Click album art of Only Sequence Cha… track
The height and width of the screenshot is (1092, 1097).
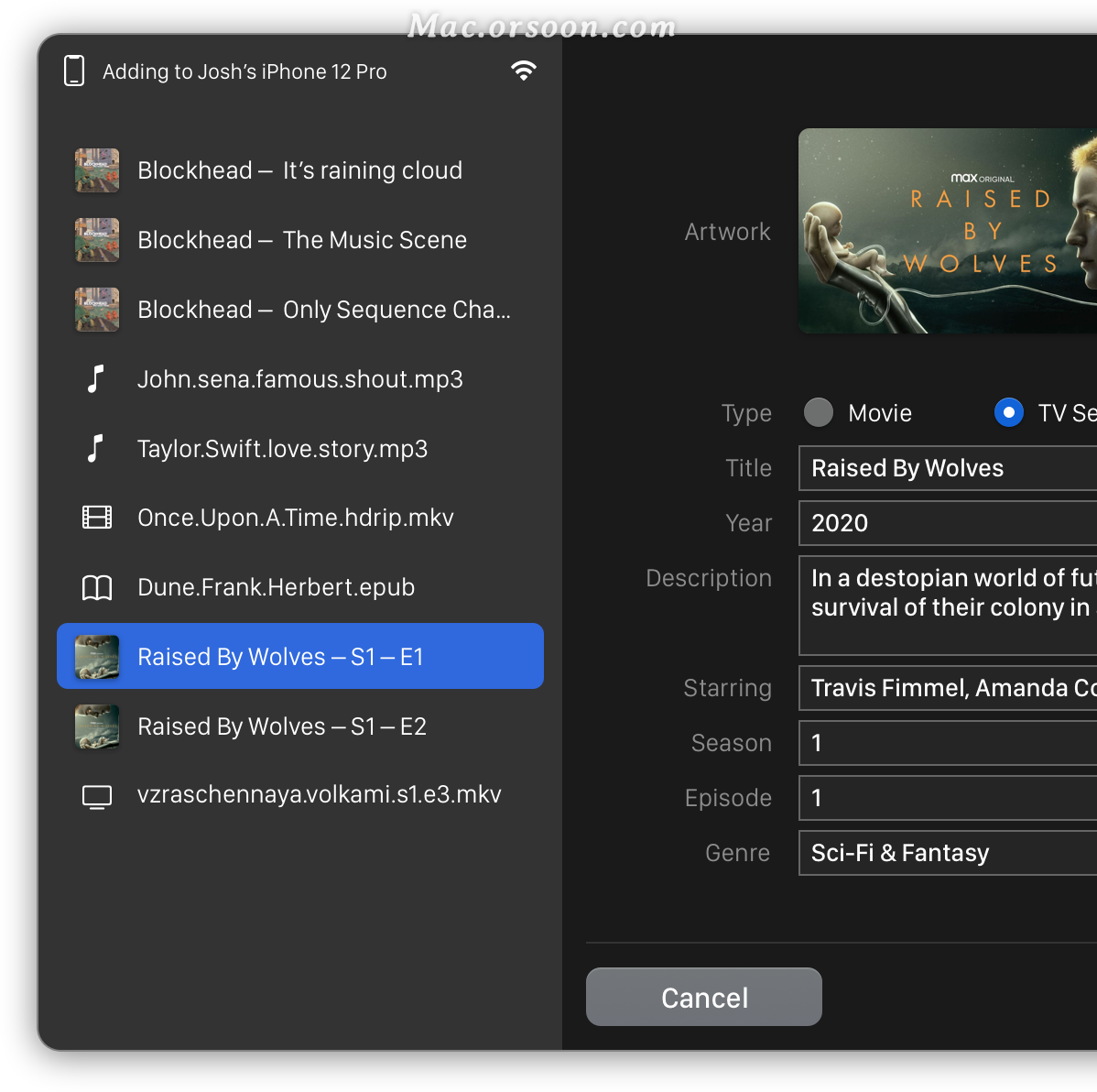(x=97, y=310)
